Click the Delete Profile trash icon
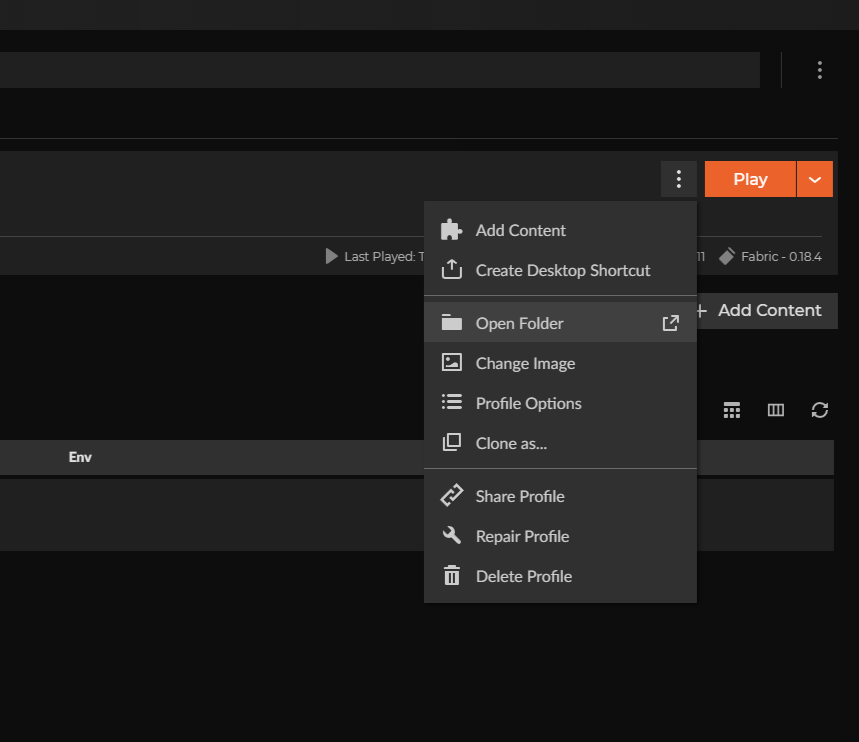 pyautogui.click(x=452, y=576)
